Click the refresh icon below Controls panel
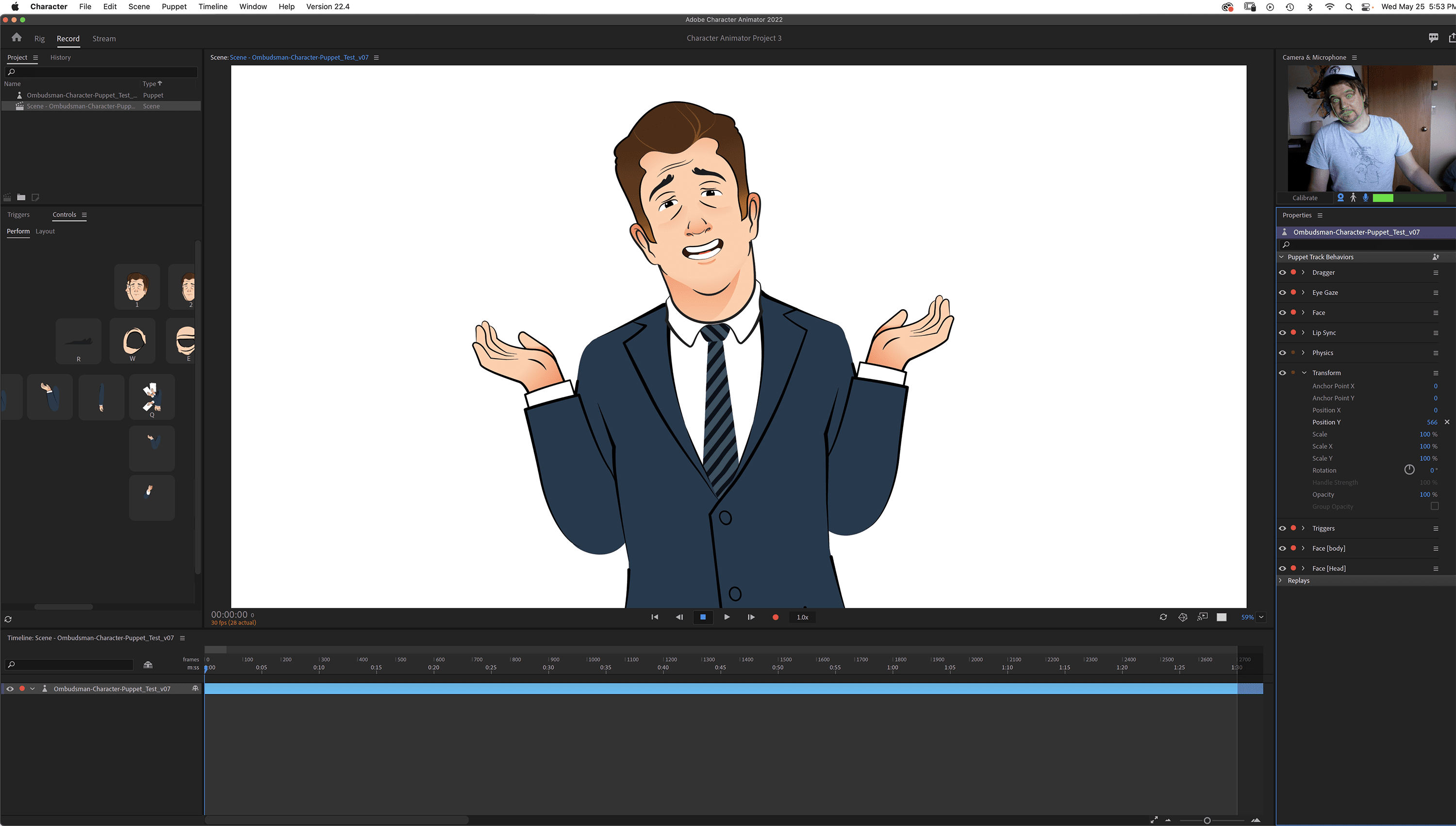1456x826 pixels. point(8,619)
